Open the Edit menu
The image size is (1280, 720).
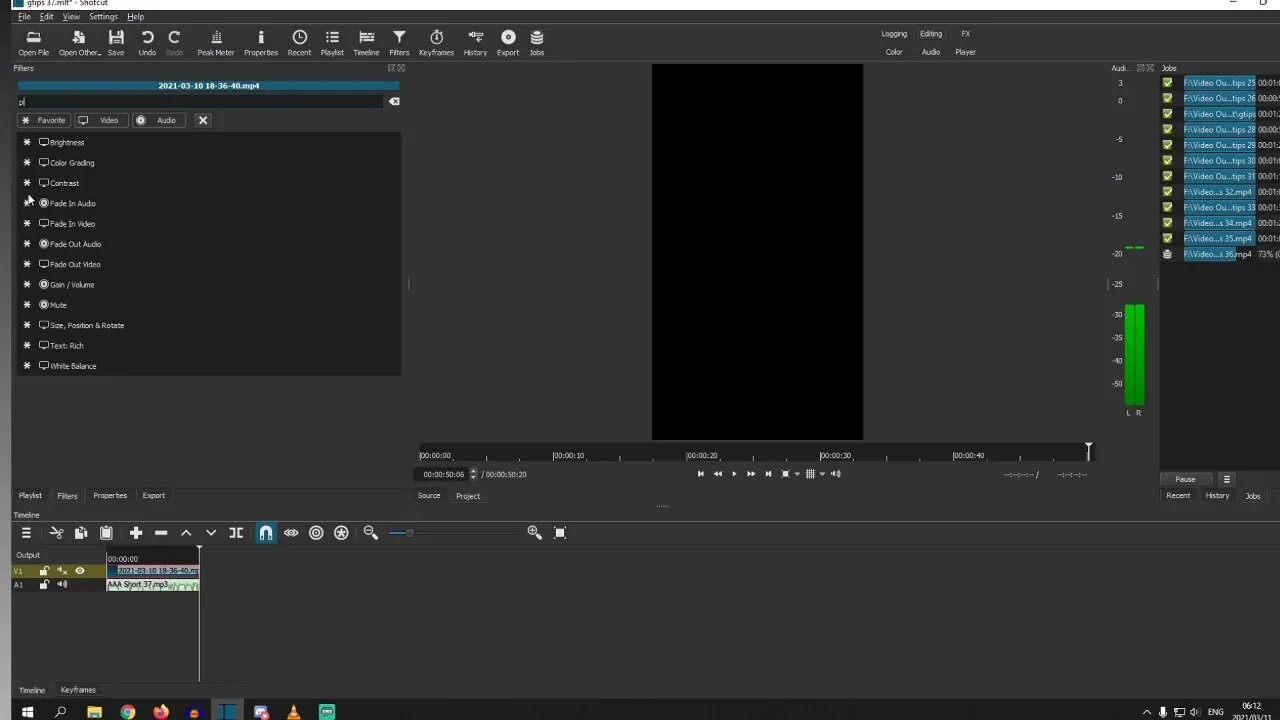(46, 17)
